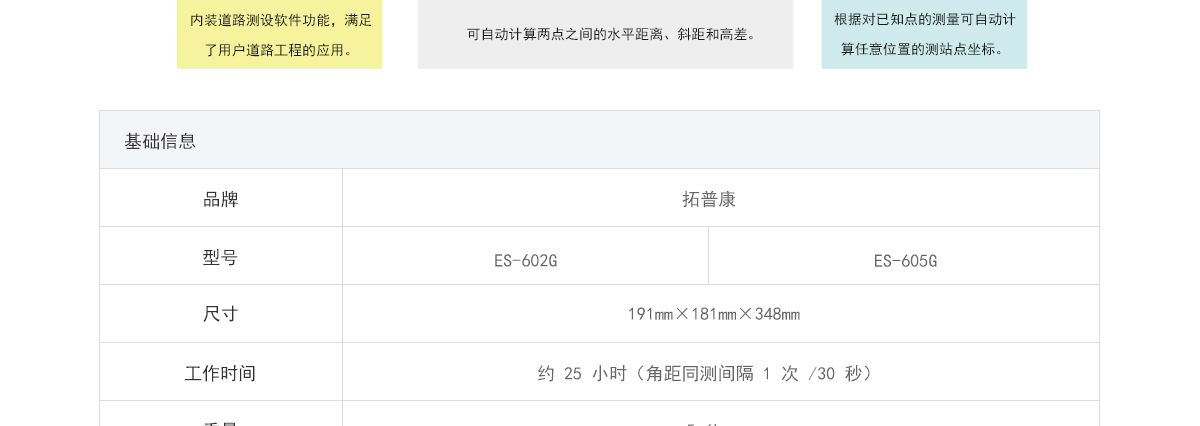Viewport: 1200px width, 426px height.
Task: Click the 191mm×181mm×348mm dimensions value
Action: tap(713, 314)
